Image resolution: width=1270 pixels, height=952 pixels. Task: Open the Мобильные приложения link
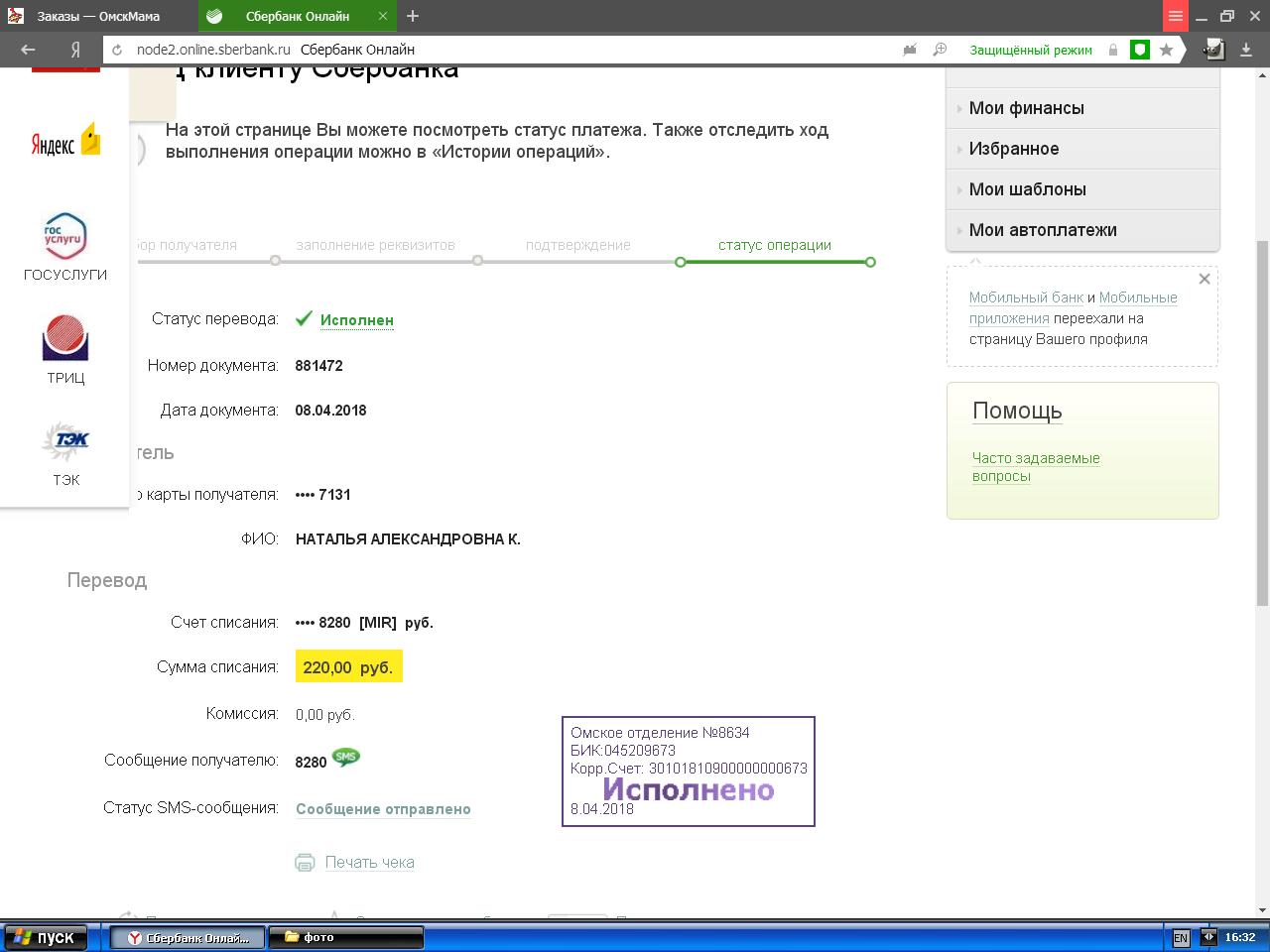[x=1074, y=307]
